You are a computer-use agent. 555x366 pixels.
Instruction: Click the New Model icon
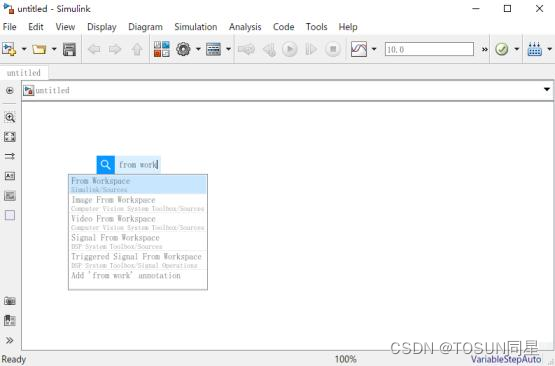click(9, 49)
